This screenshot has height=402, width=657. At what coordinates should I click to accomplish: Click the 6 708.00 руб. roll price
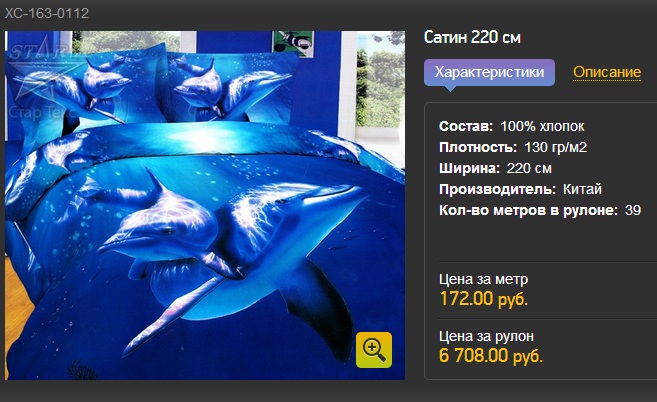[491, 356]
